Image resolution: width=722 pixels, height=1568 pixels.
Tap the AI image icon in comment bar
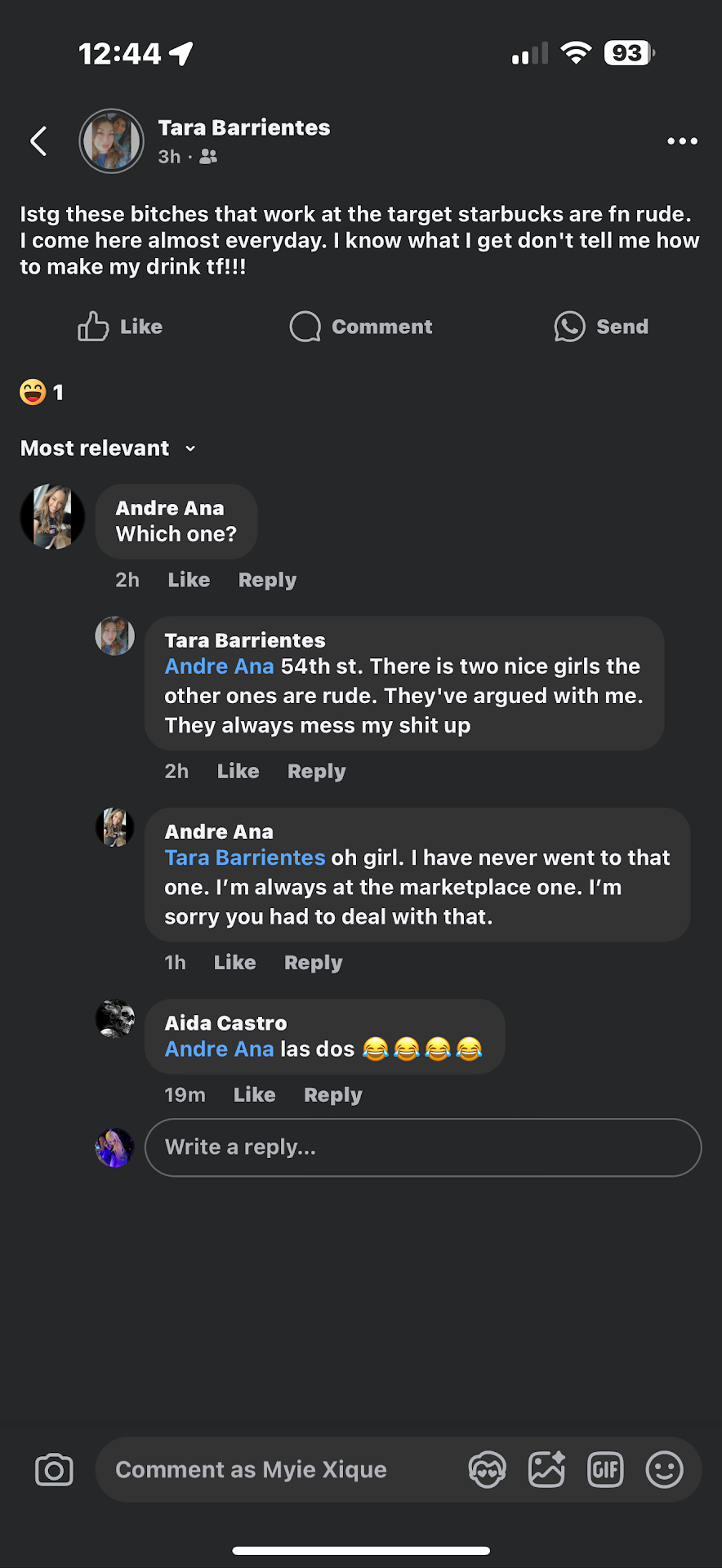pyautogui.click(x=546, y=1470)
